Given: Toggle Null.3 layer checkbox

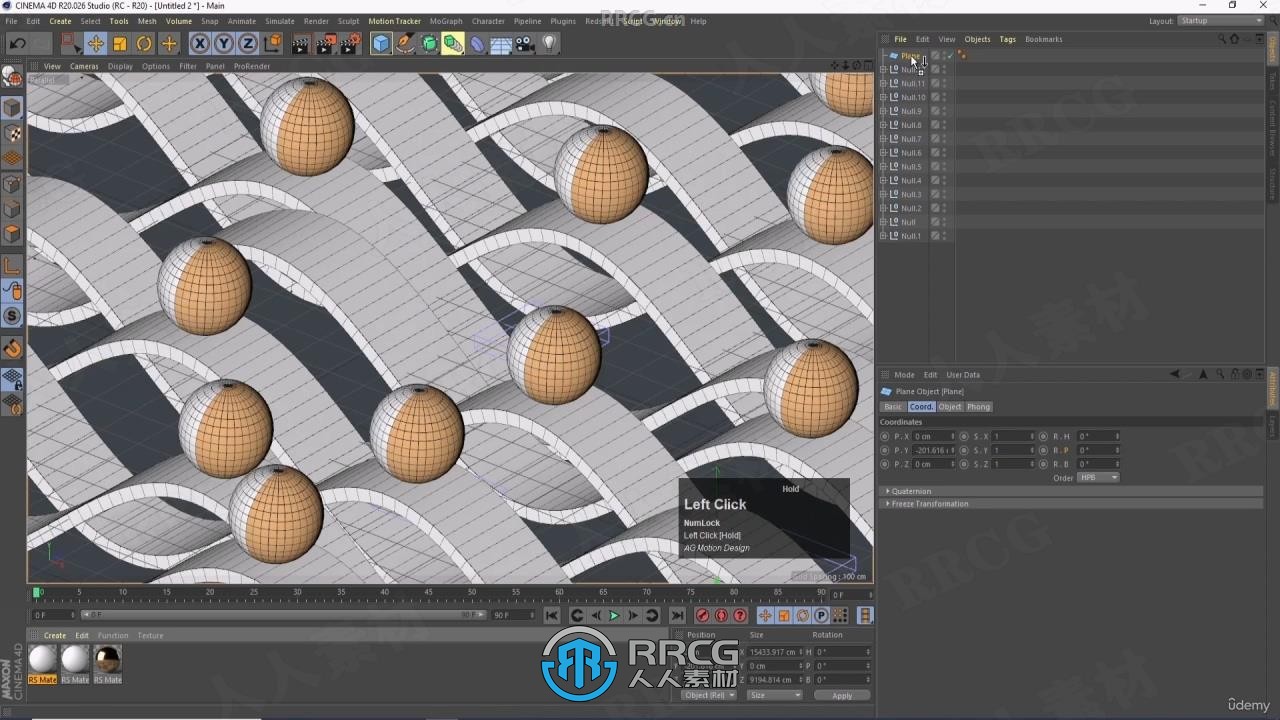Looking at the screenshot, I should [x=935, y=195].
